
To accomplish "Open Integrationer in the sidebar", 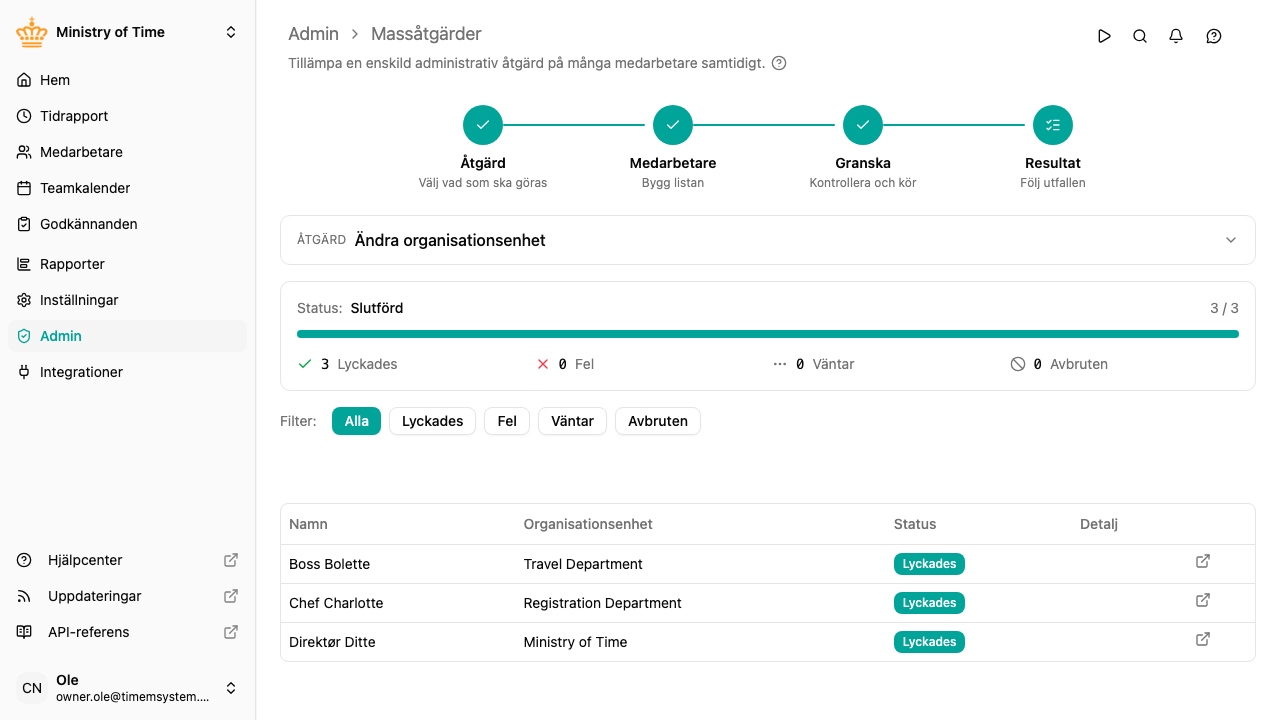I will [127, 372].
